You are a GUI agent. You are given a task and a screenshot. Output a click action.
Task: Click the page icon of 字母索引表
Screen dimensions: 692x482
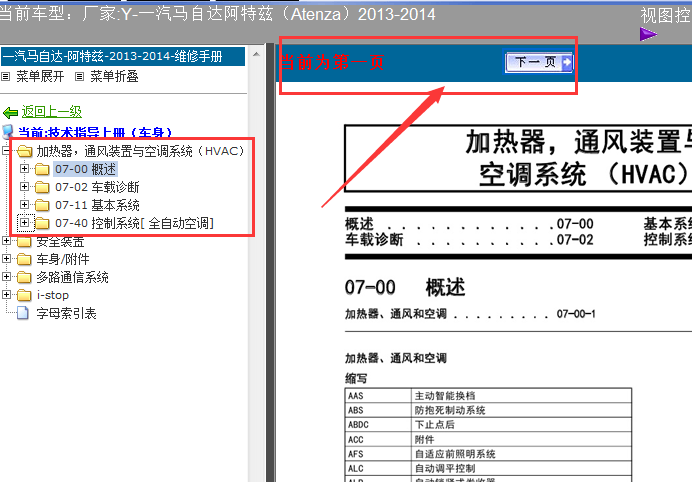click(23, 313)
